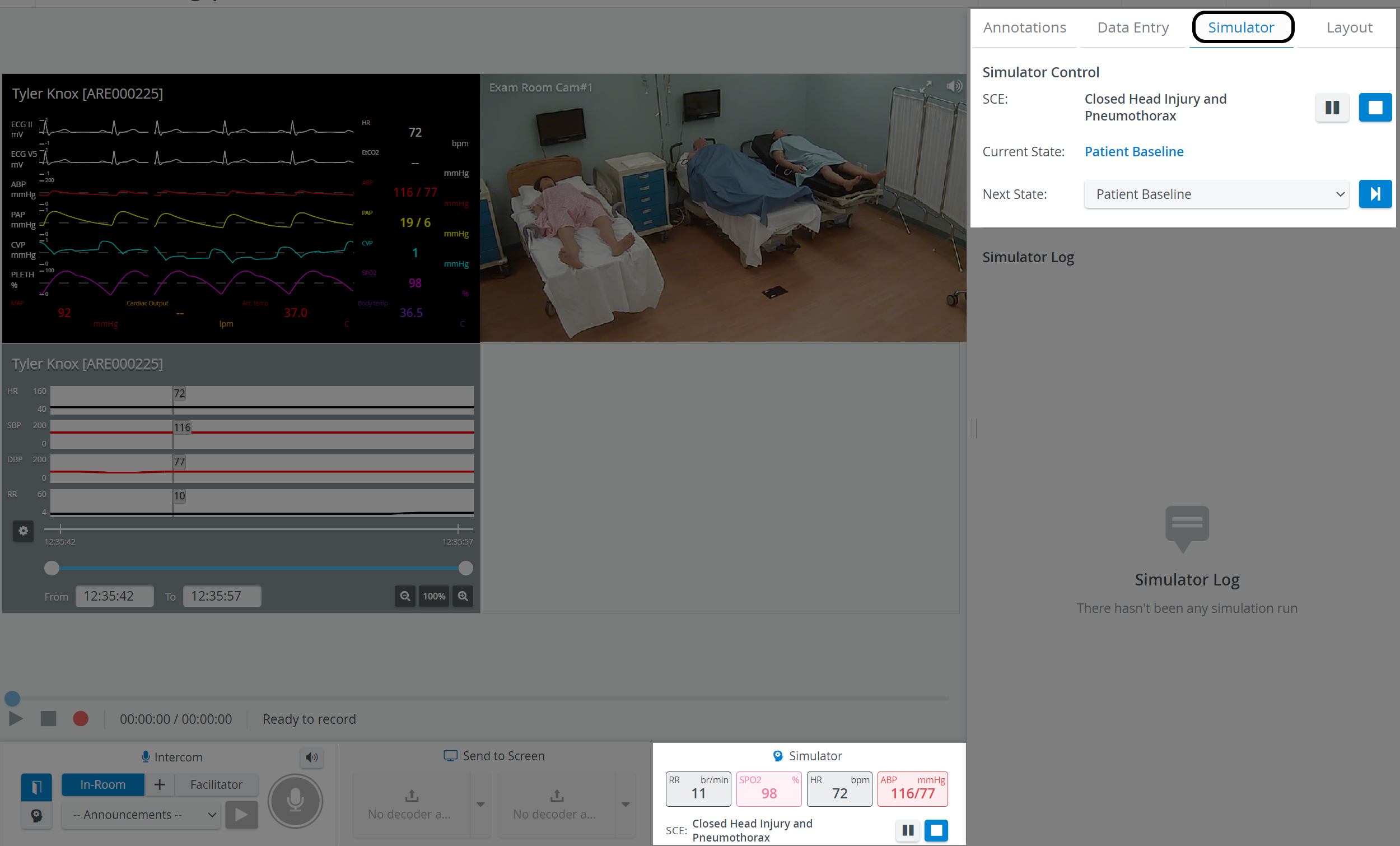Image resolution: width=1400 pixels, height=846 pixels.
Task: Mute the Exam Room camera audio
Action: (954, 86)
